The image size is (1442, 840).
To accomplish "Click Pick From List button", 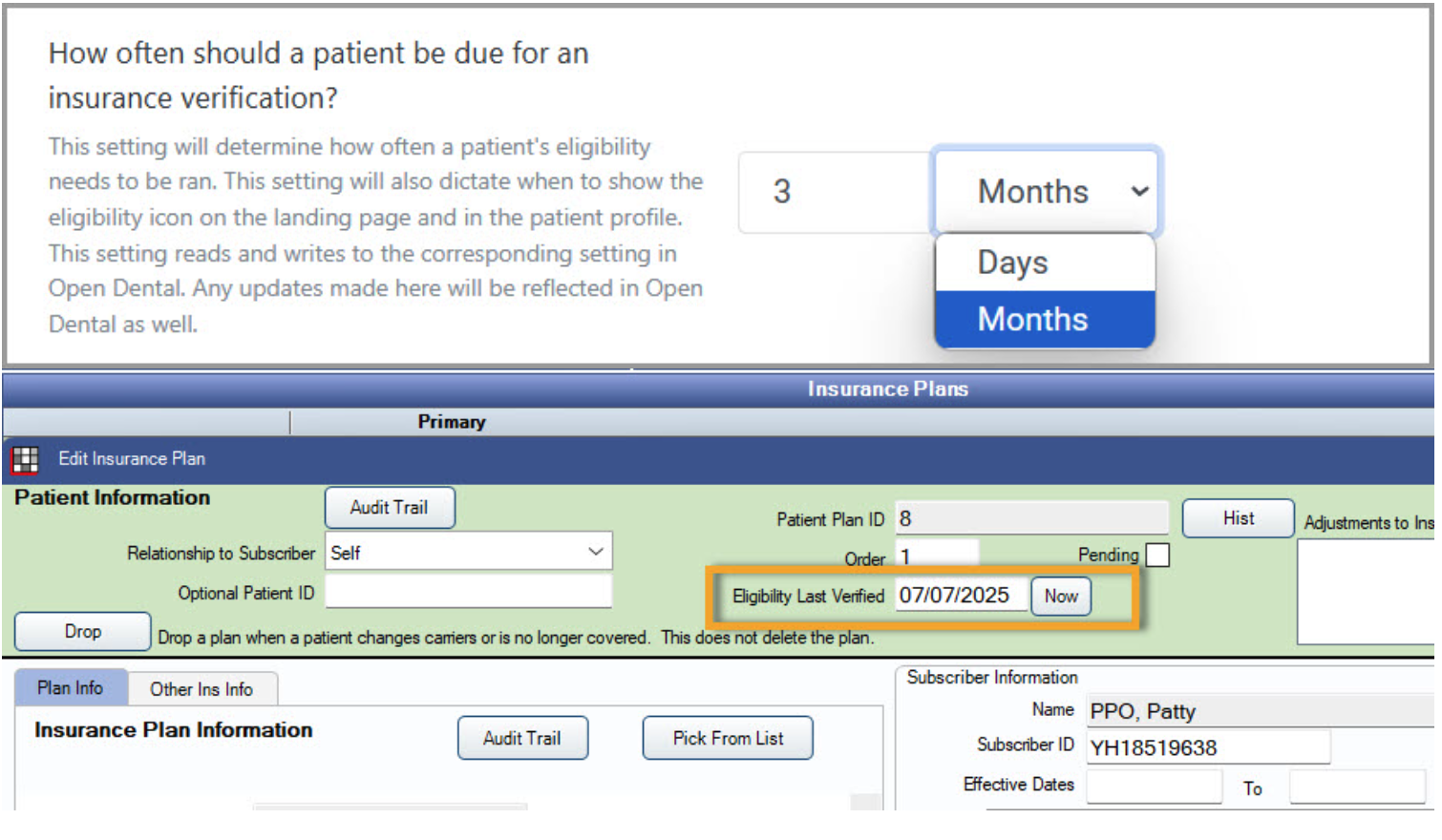I will pos(728,738).
